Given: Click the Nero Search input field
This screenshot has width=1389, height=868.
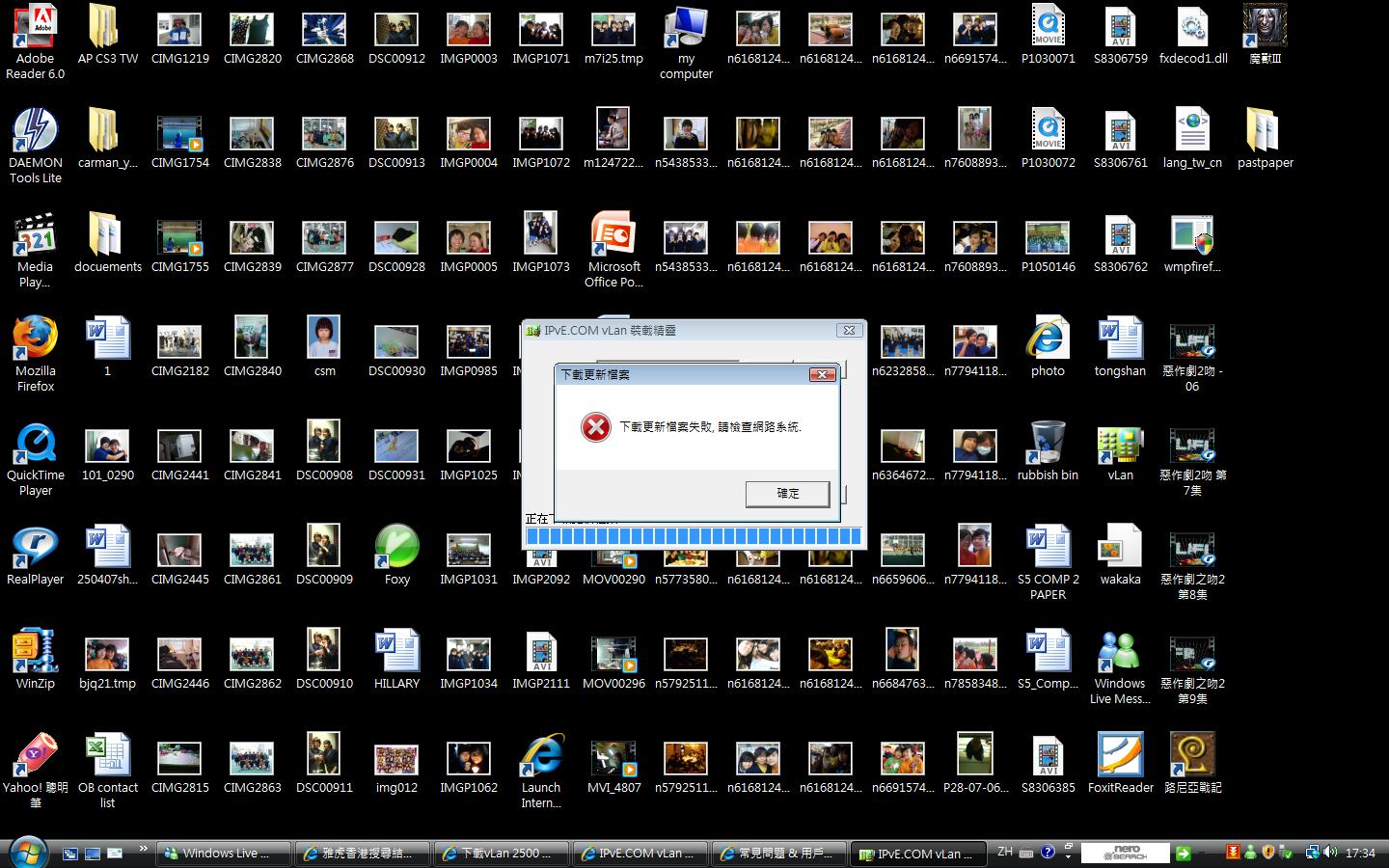Looking at the screenshot, I should pyautogui.click(x=1125, y=854).
